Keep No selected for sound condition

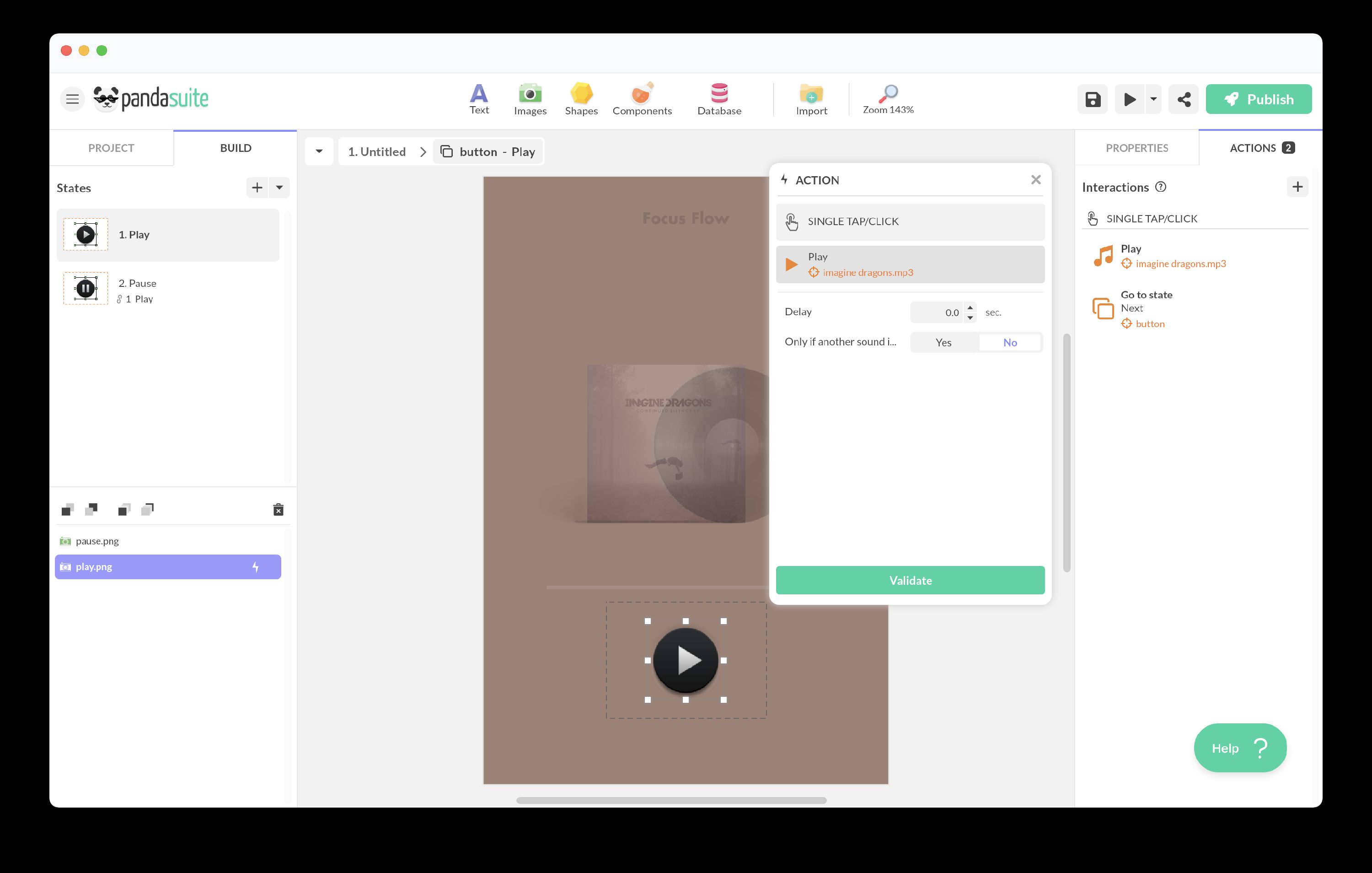pos(1010,342)
